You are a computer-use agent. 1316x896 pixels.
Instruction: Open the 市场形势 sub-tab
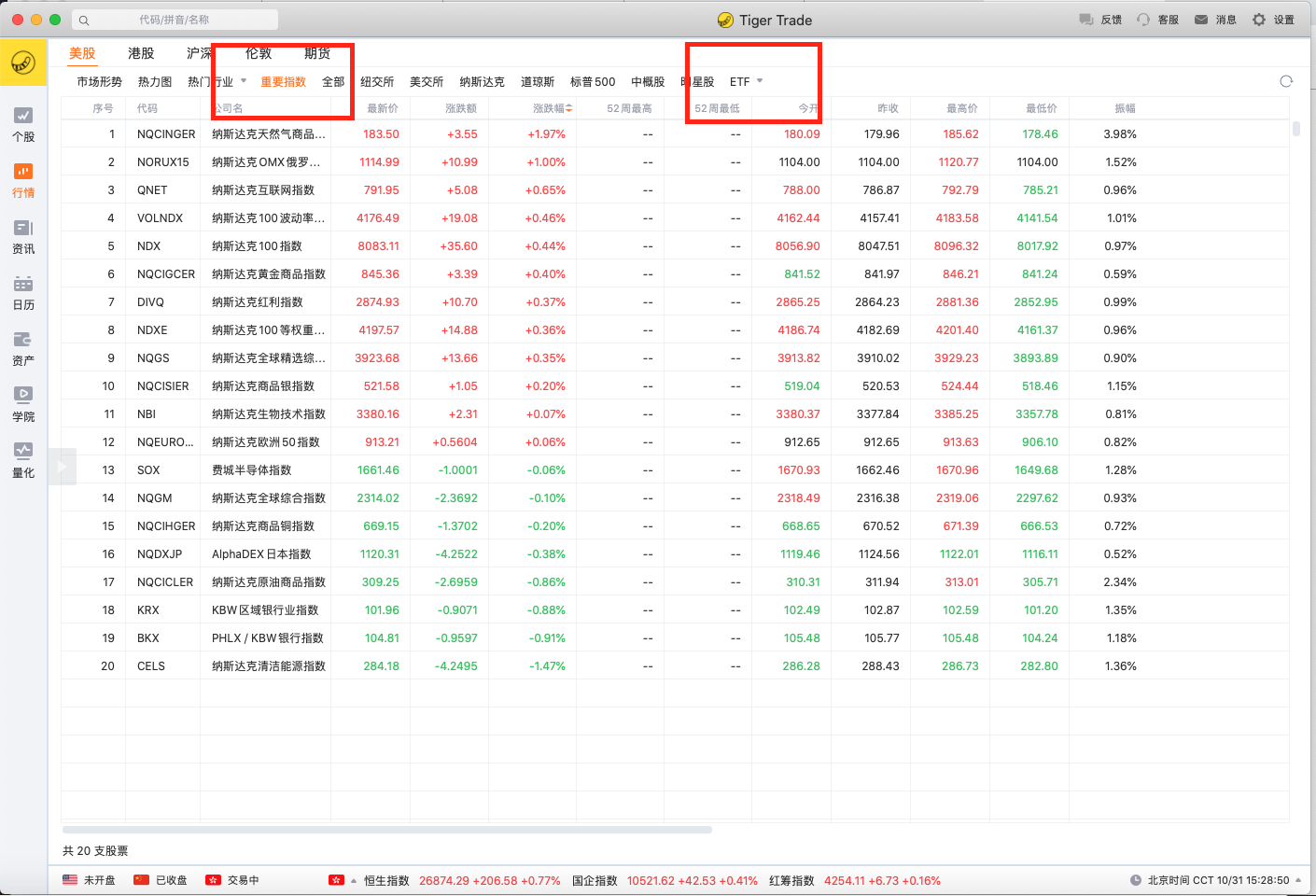(100, 82)
